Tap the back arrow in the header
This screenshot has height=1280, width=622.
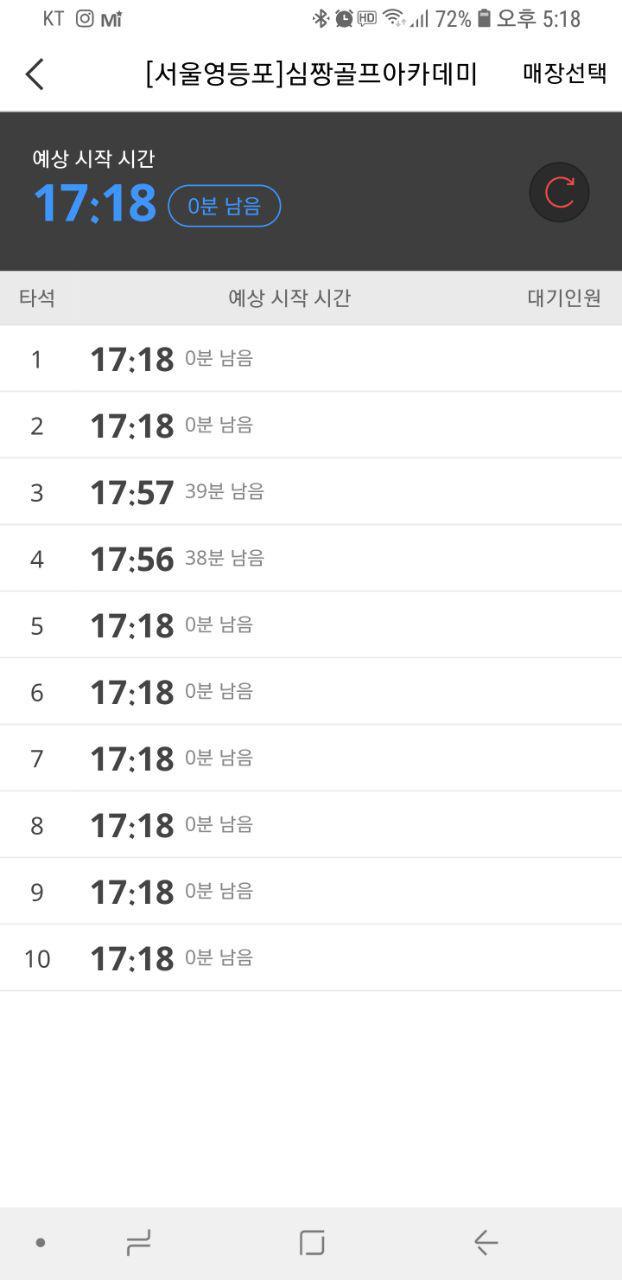click(x=35, y=74)
